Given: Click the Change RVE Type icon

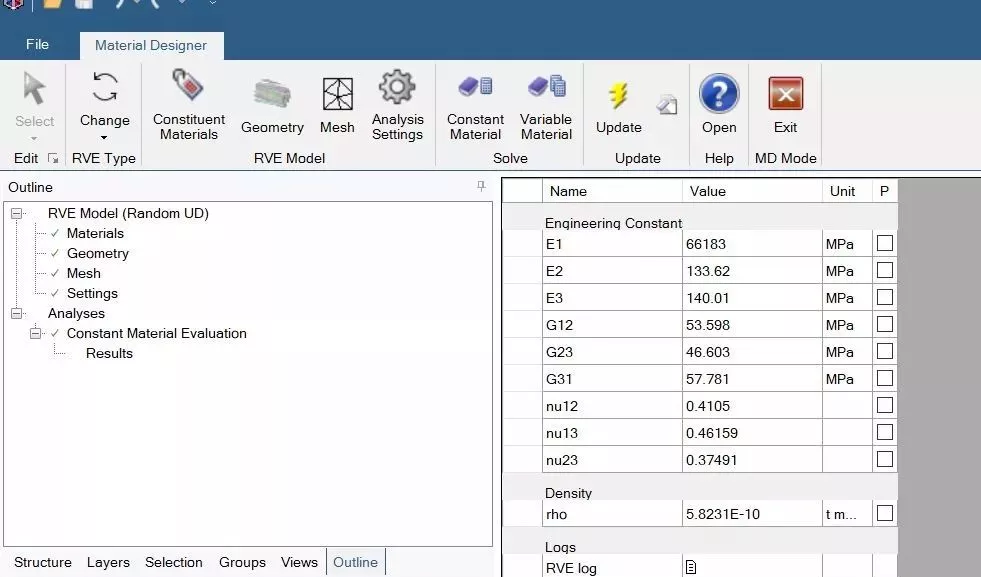Looking at the screenshot, I should point(104,87).
